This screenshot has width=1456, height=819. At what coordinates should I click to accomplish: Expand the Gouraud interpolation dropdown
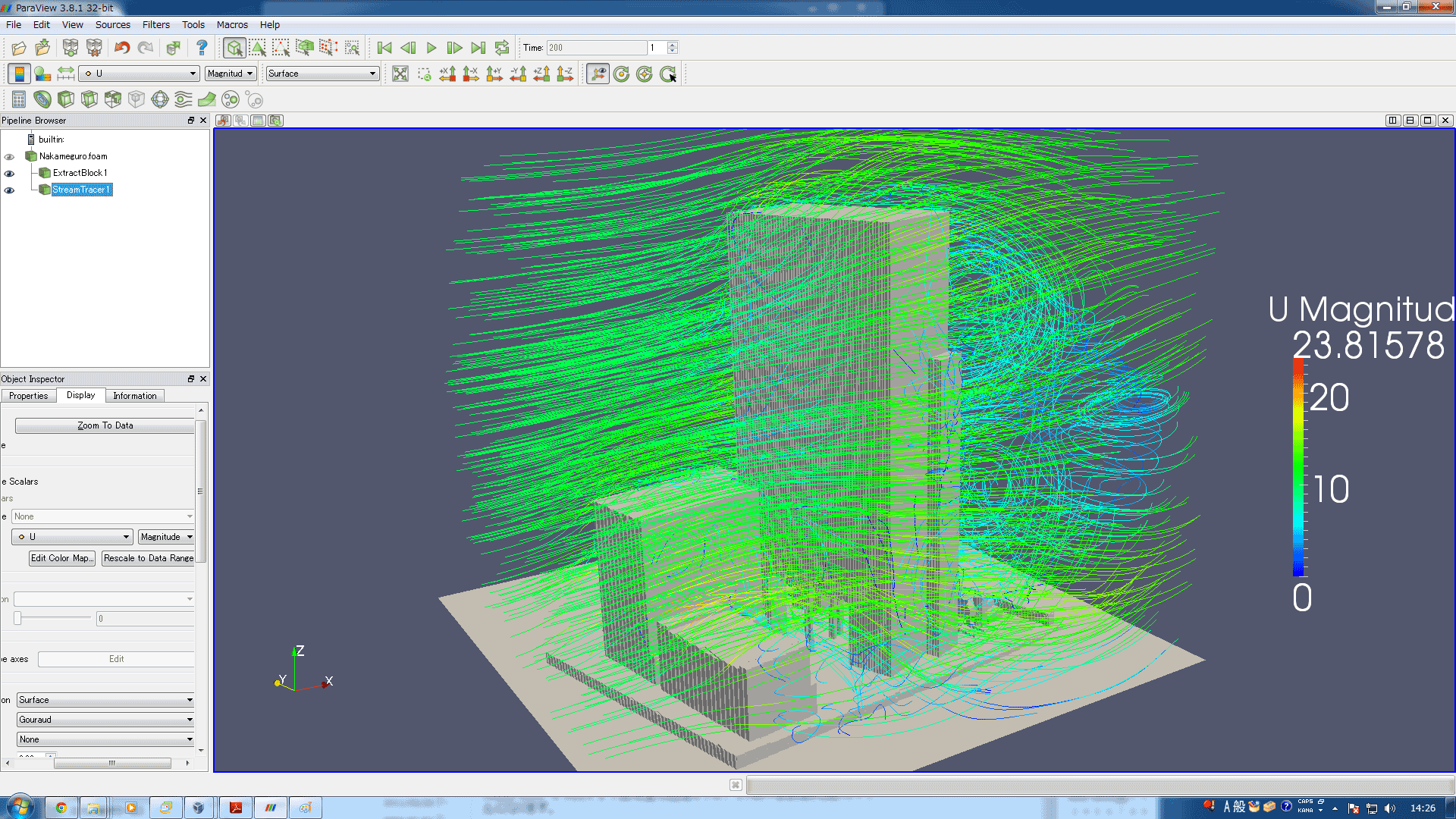click(105, 720)
